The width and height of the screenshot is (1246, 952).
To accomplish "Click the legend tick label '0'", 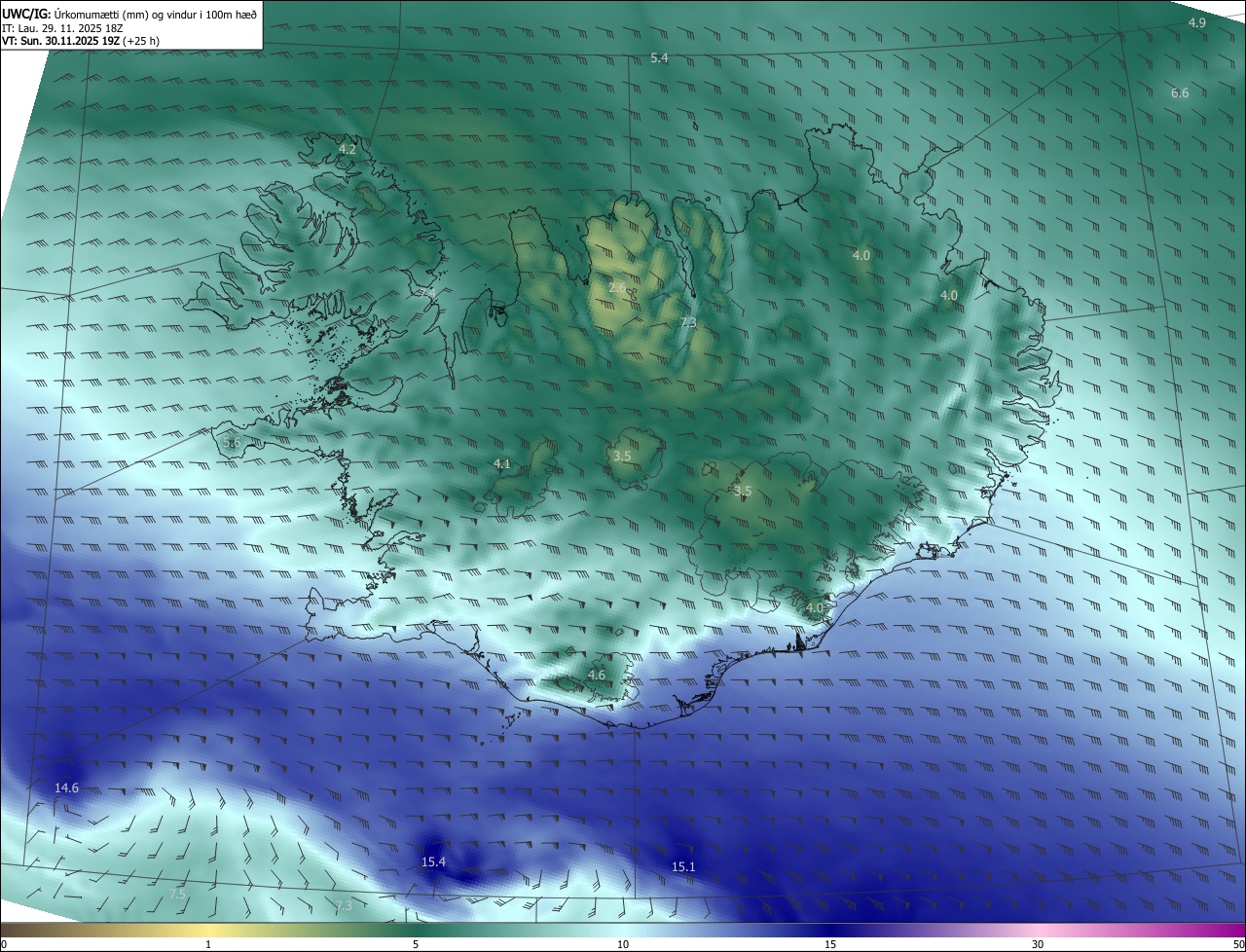I will 4,944.
